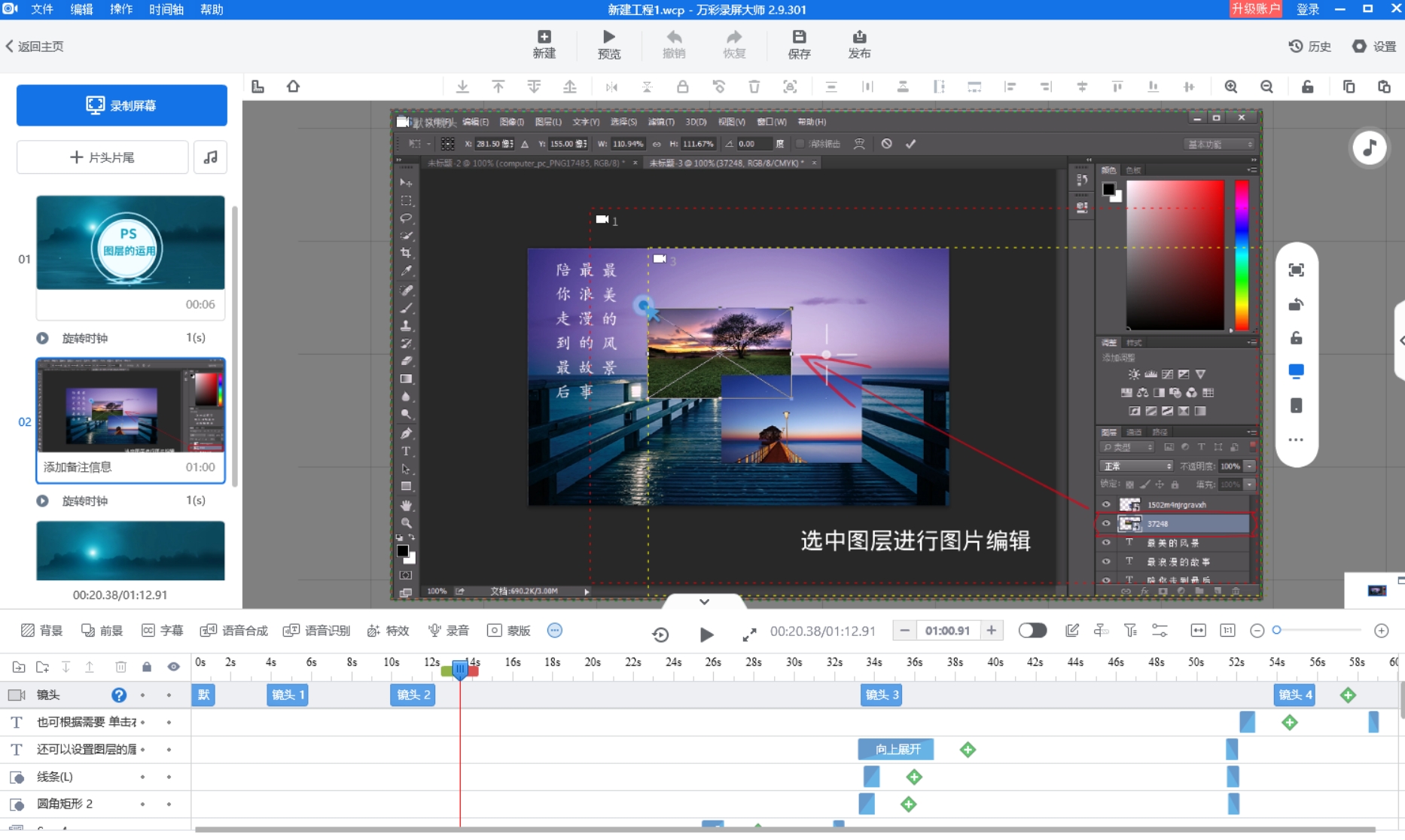Select the mobile device icon in right panel
Image resolution: width=1405 pixels, height=840 pixels.
click(1296, 406)
